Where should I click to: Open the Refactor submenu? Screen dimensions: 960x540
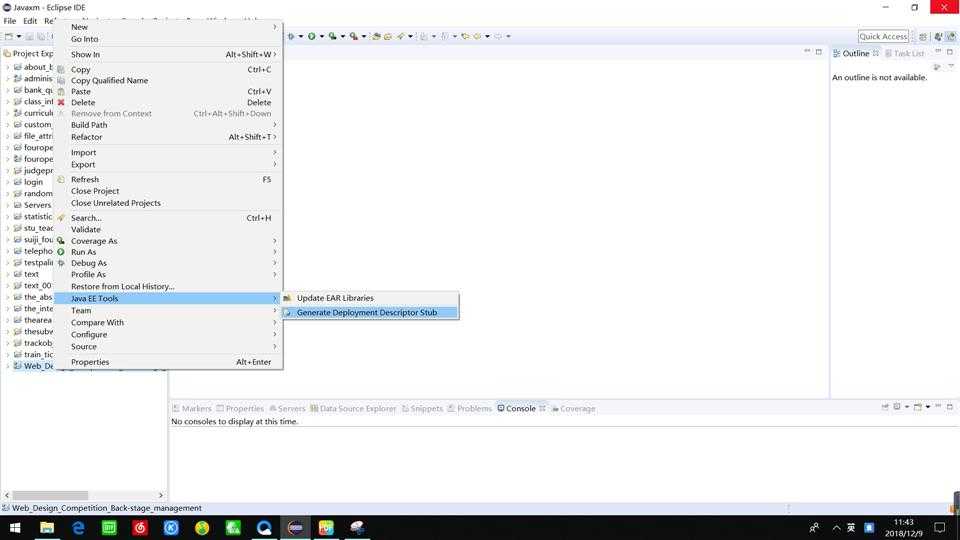tap(168, 137)
